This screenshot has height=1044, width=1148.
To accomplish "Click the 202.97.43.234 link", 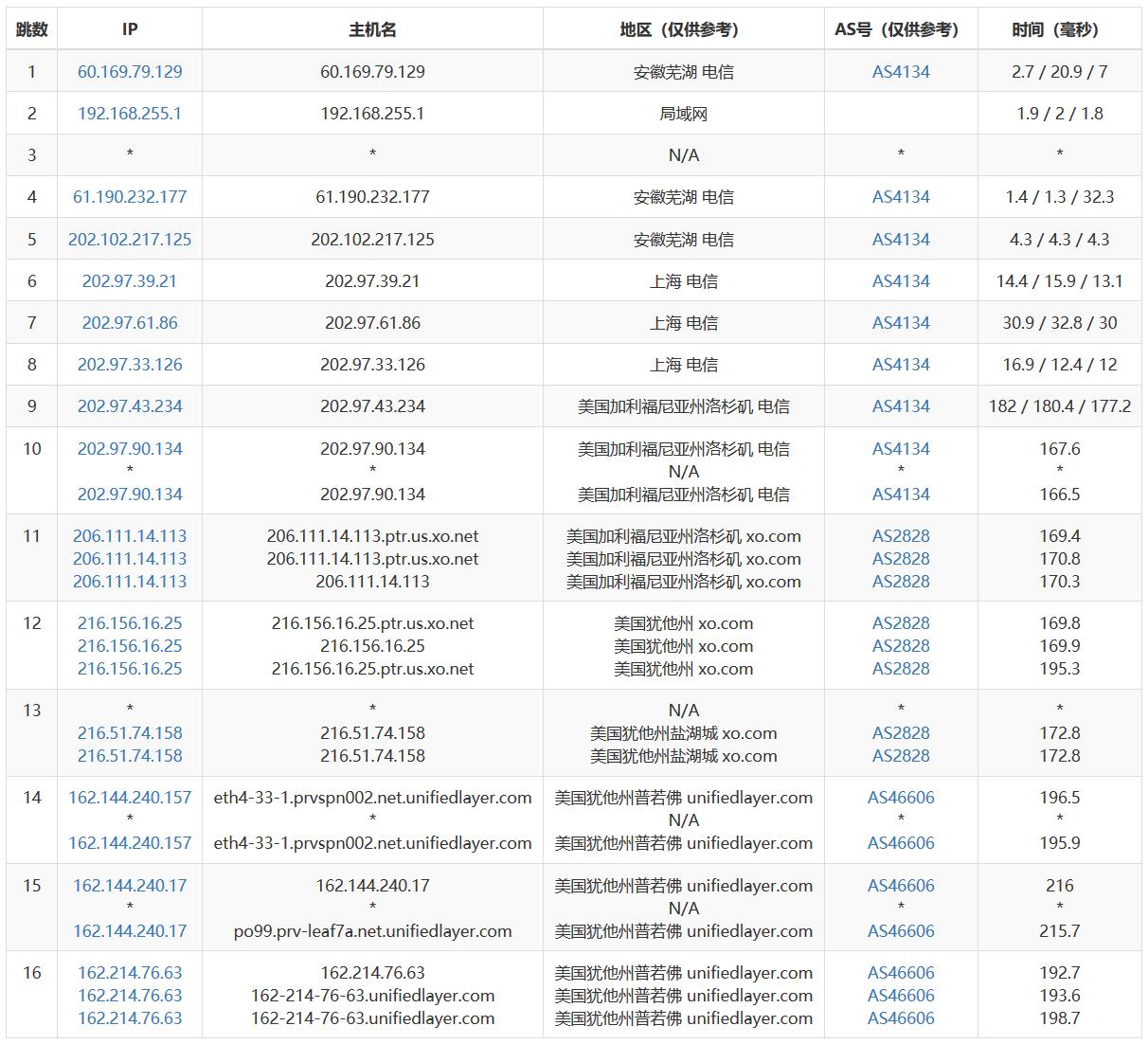I will 130,405.
